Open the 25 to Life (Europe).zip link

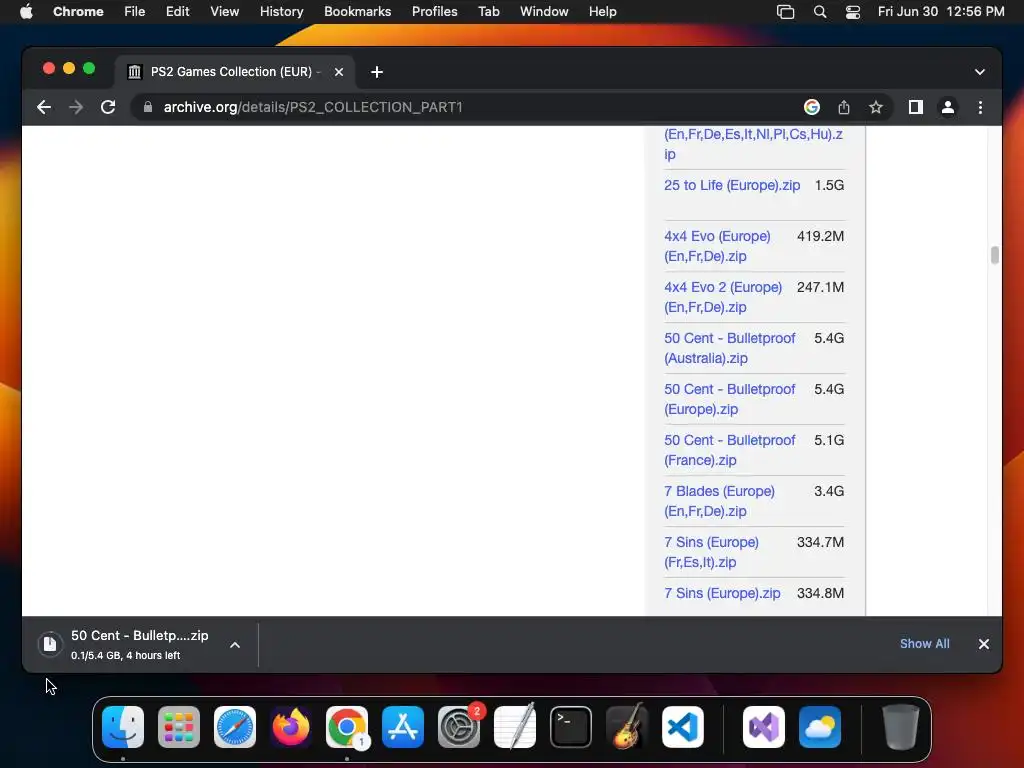pyautogui.click(x=732, y=185)
